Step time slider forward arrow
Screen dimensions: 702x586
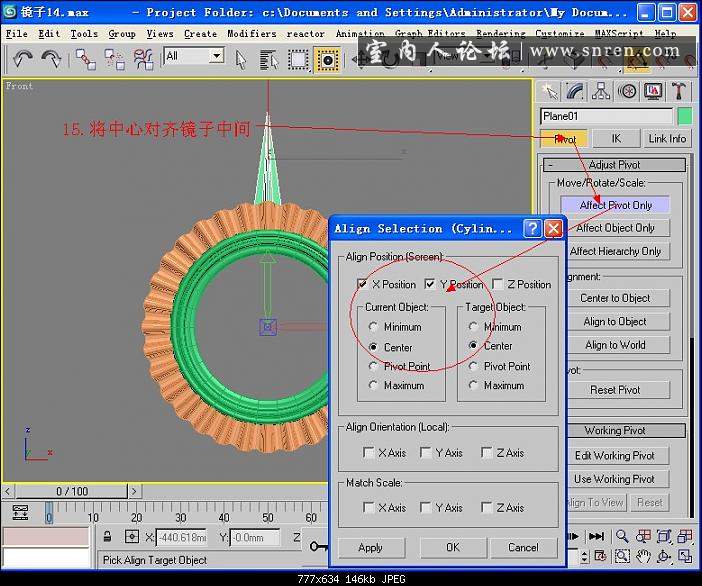[x=134, y=492]
